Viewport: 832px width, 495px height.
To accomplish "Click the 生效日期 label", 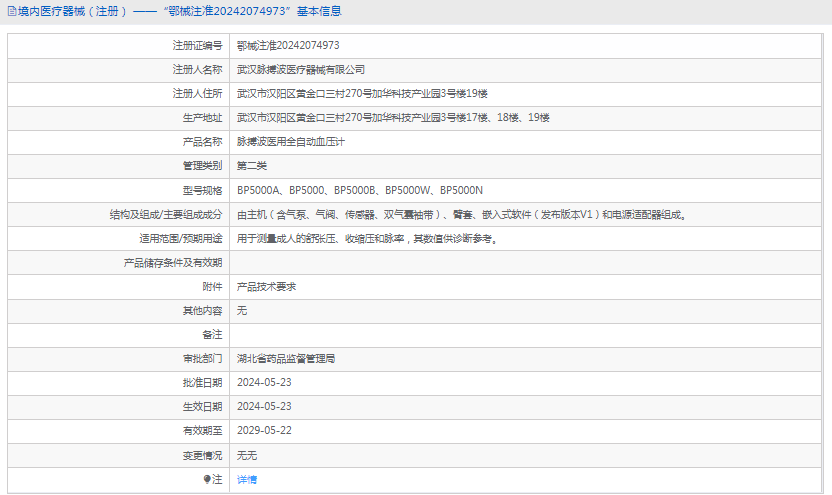I will point(203,407).
